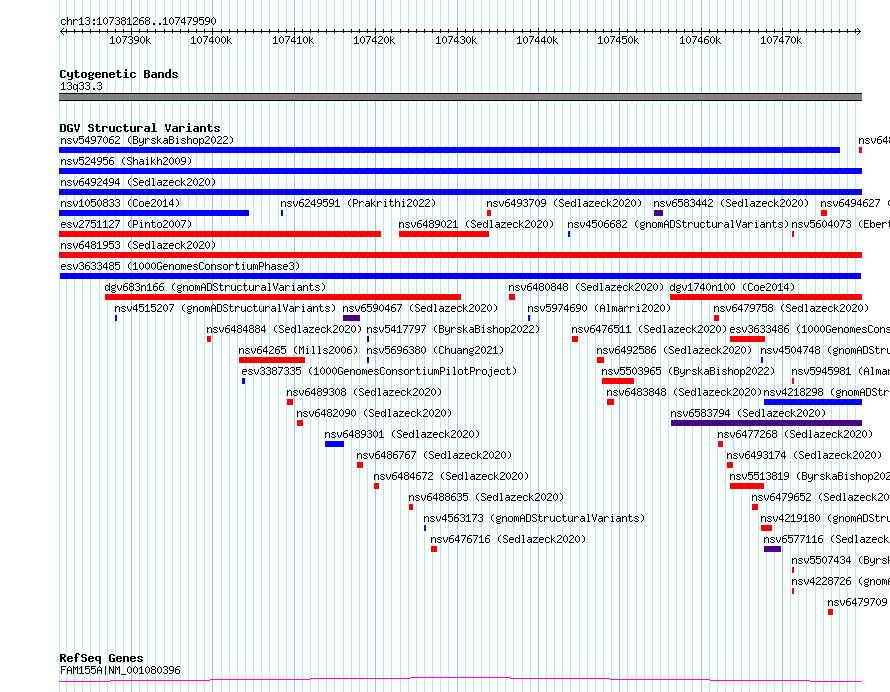This screenshot has height=692, width=890.
Task: Select nsv4219180 red variant marker
Action: point(766,528)
